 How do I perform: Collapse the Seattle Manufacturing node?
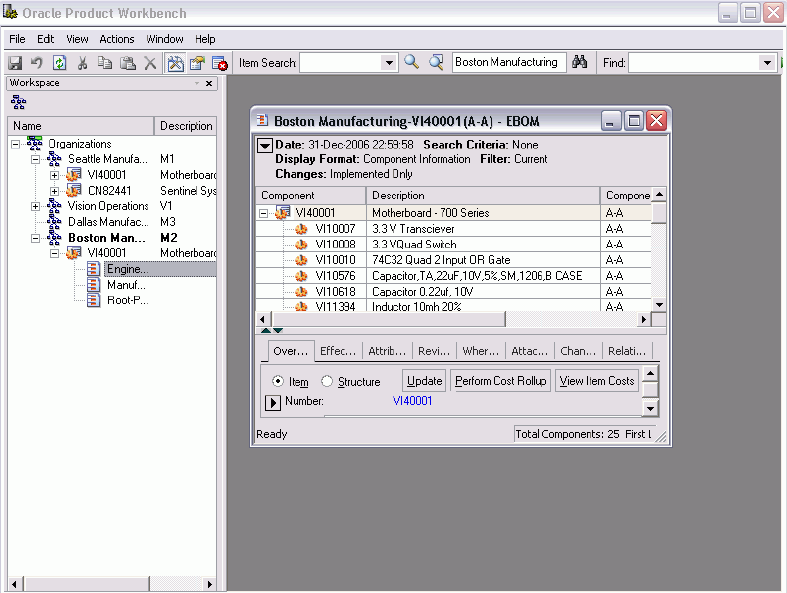[x=35, y=159]
